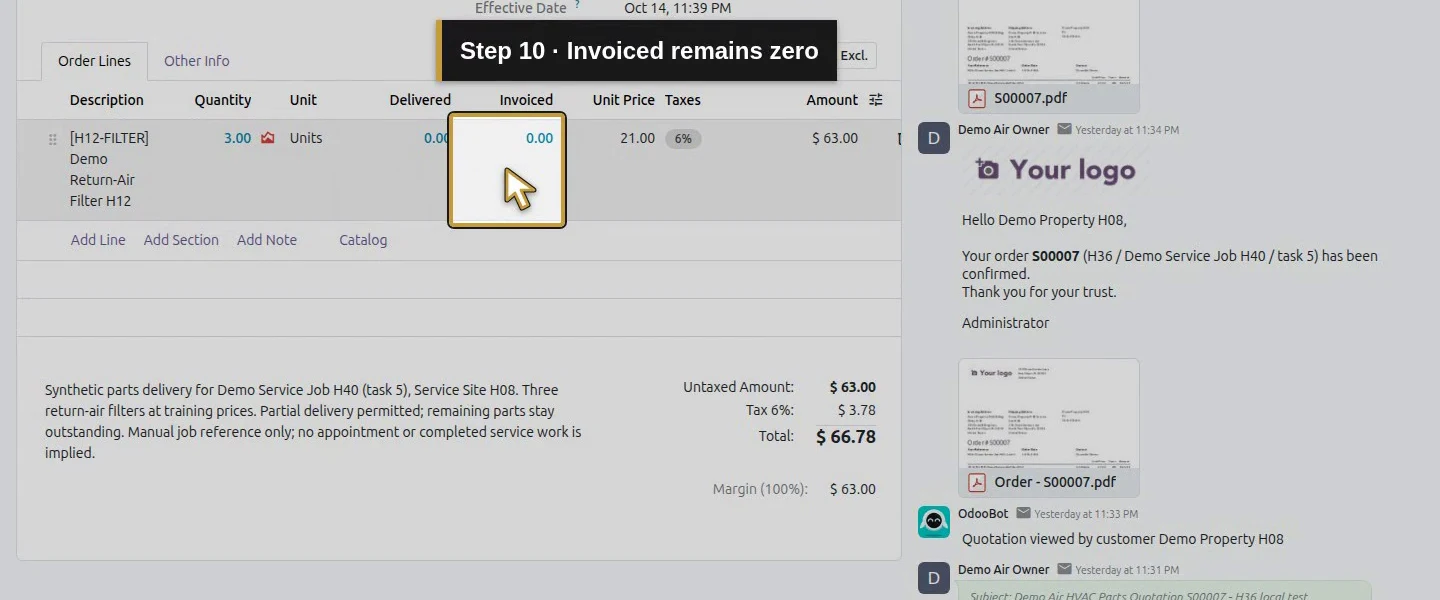
Task: Click the [H12-FILTER] Demo Return-Air Filter description cell
Action: click(x=109, y=169)
